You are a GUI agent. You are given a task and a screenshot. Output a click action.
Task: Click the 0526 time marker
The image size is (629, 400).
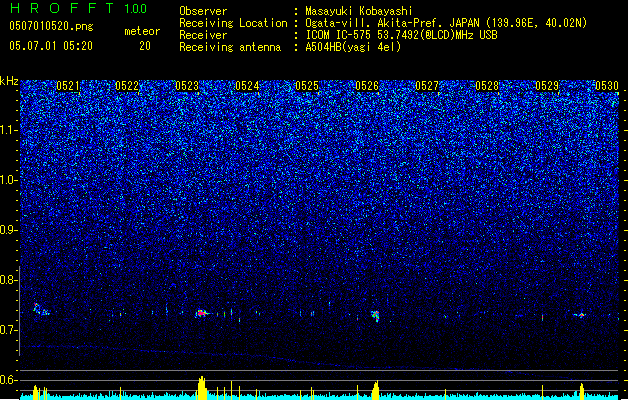tap(367, 86)
